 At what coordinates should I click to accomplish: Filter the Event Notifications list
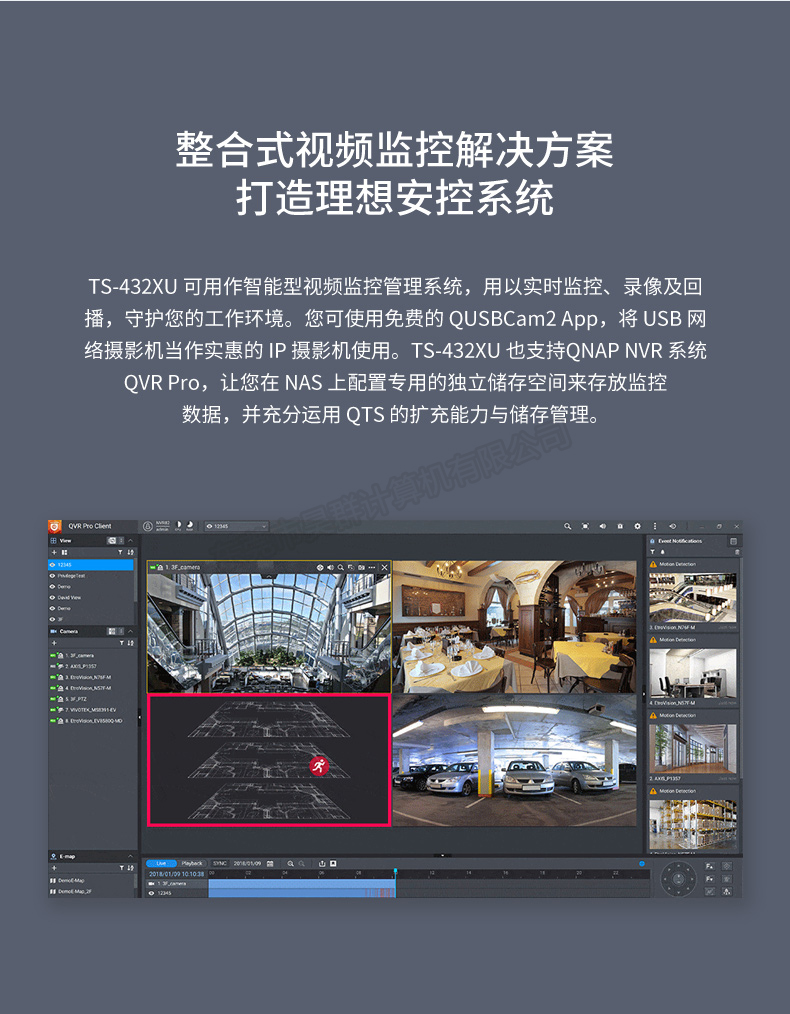[x=652, y=552]
